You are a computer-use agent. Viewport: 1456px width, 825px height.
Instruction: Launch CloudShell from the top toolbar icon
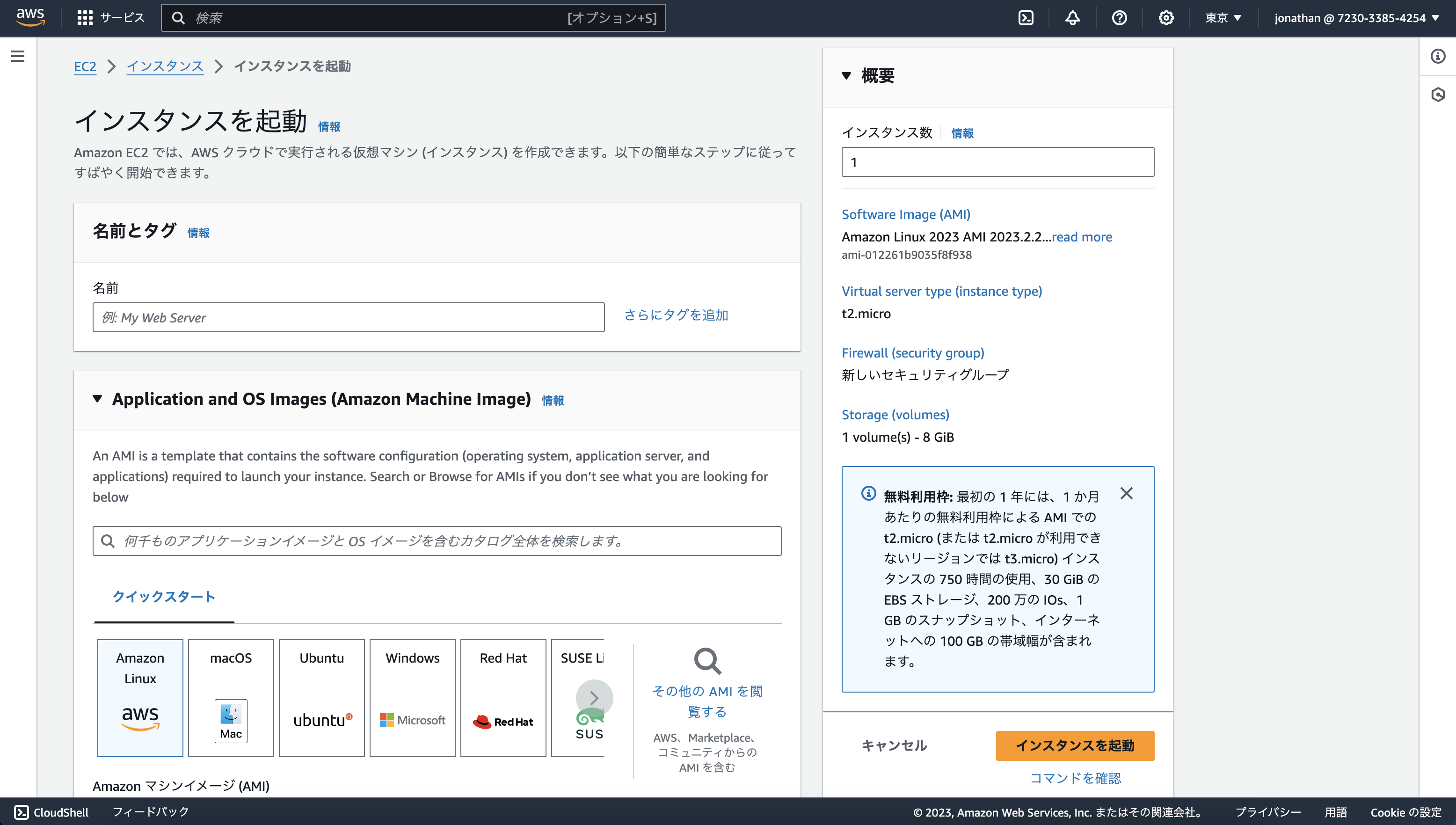click(1026, 18)
